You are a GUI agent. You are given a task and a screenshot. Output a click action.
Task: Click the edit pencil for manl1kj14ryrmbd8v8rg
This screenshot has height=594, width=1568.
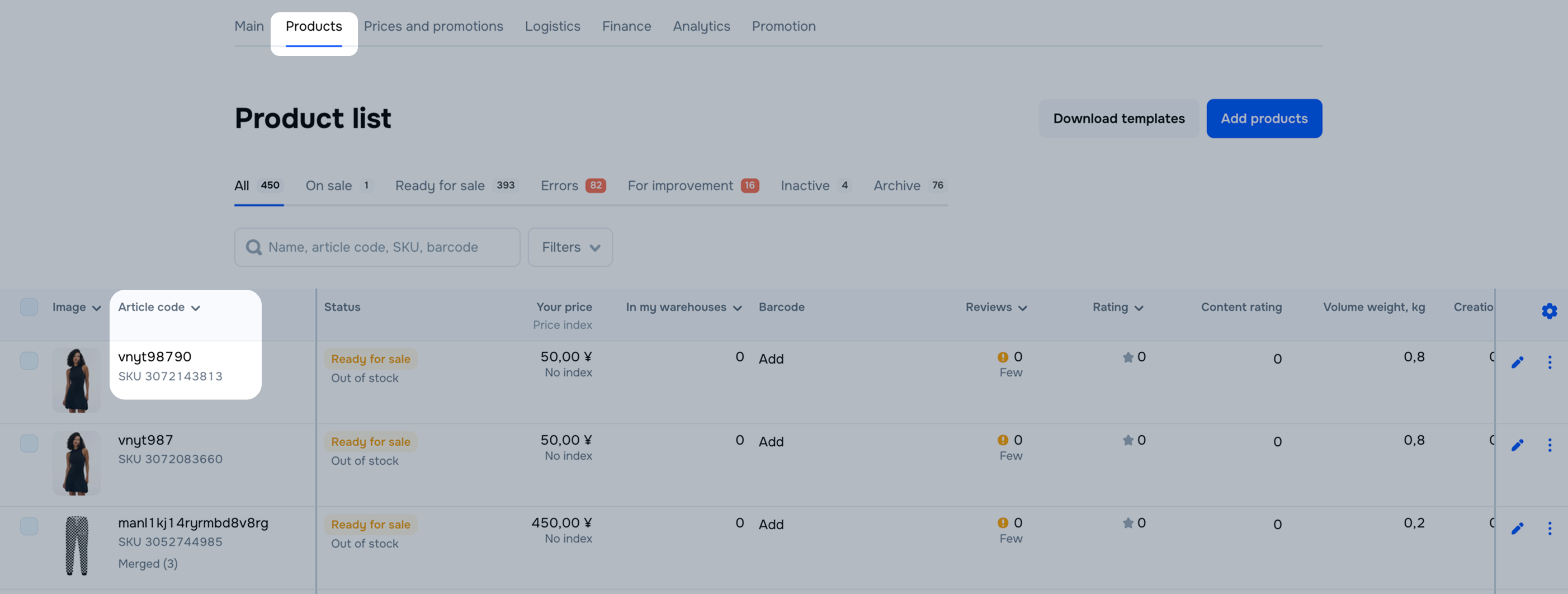(x=1517, y=528)
